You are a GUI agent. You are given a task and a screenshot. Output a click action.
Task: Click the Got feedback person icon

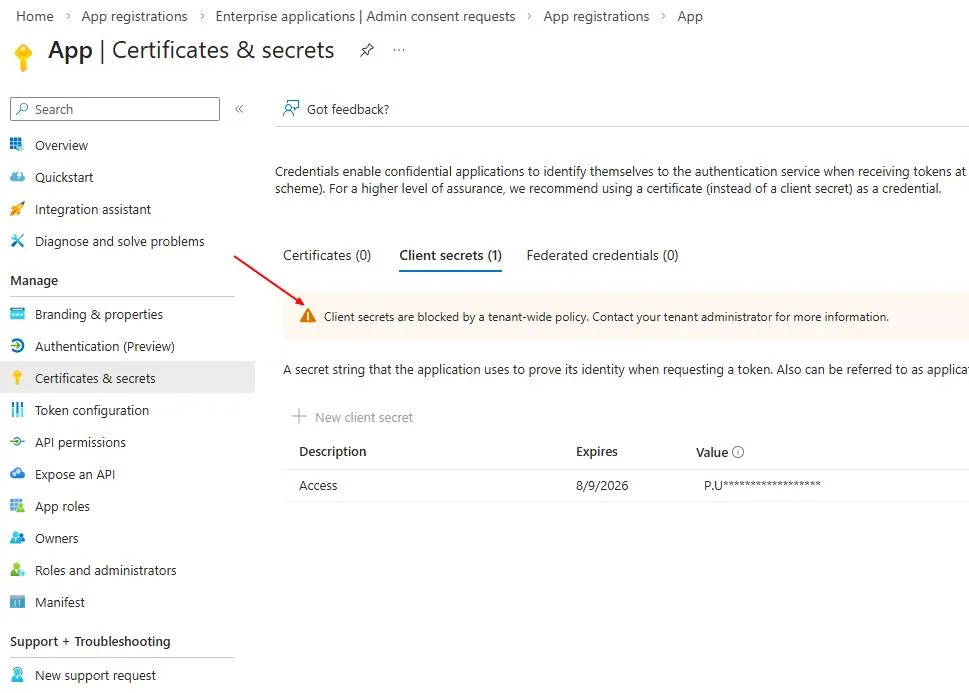point(290,109)
